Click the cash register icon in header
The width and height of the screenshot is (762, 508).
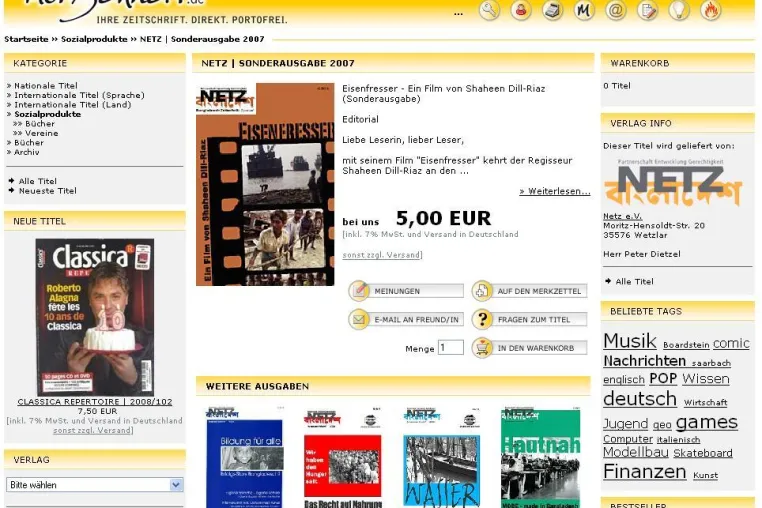(552, 10)
